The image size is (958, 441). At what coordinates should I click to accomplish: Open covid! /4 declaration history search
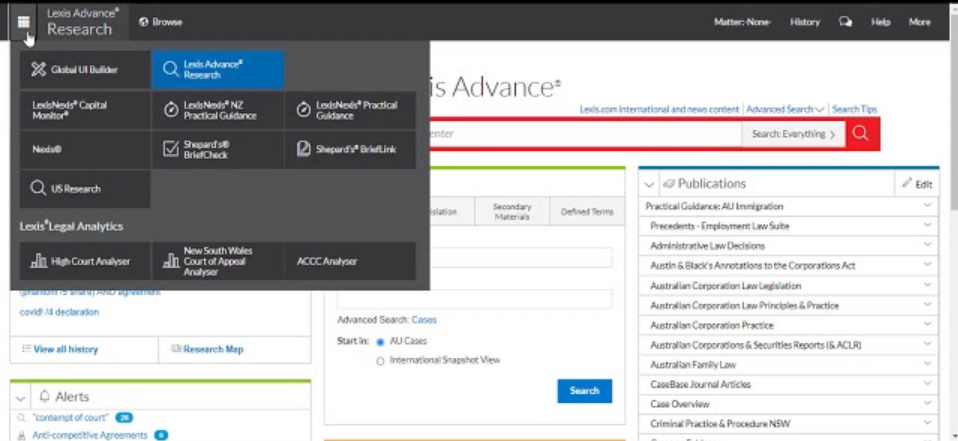tap(59, 312)
